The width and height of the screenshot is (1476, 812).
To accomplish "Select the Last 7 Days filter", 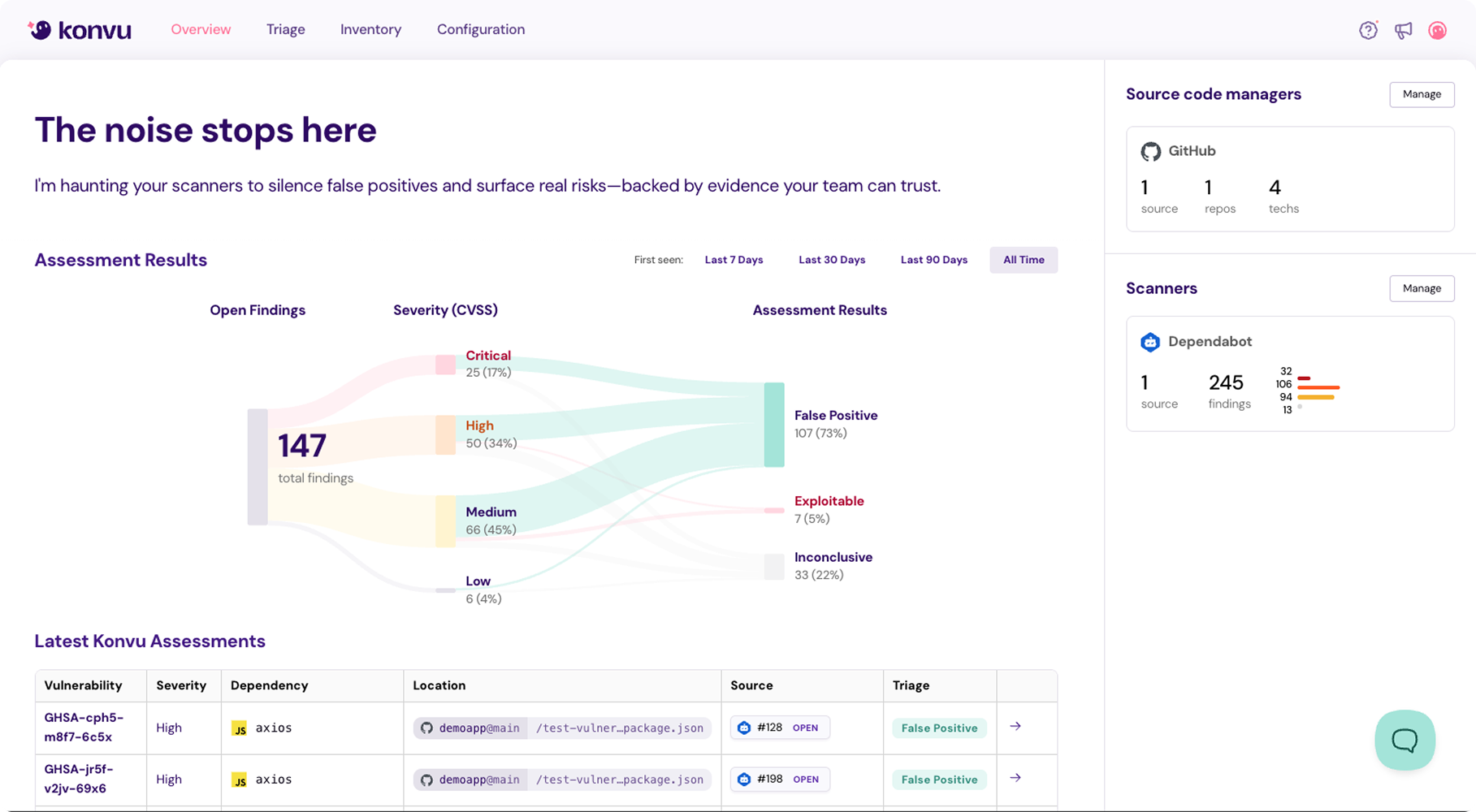I will pos(734,260).
